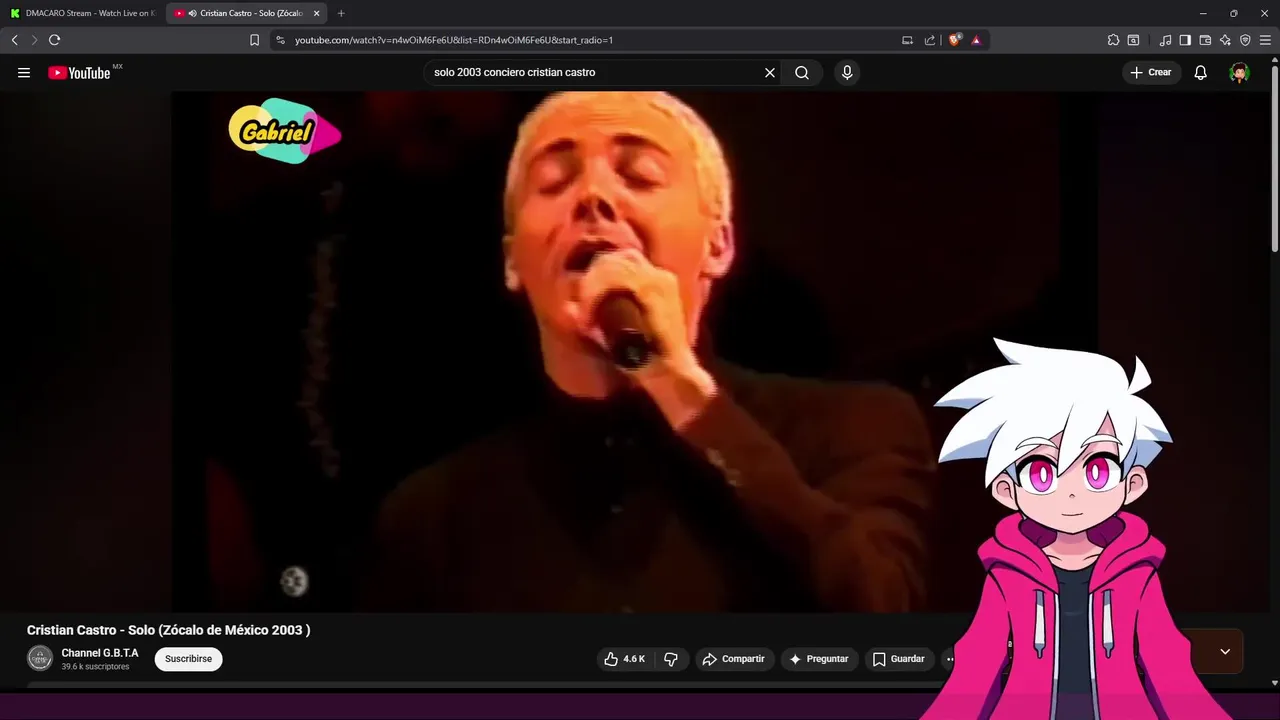This screenshot has width=1280, height=720.
Task: Open the Preguntar AI assistant
Action: pyautogui.click(x=819, y=659)
